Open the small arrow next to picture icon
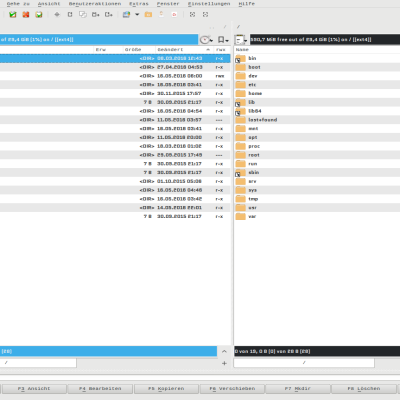 click(137, 15)
